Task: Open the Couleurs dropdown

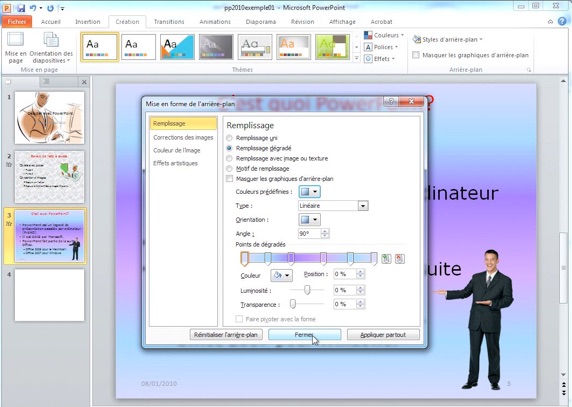Action: [x=384, y=35]
